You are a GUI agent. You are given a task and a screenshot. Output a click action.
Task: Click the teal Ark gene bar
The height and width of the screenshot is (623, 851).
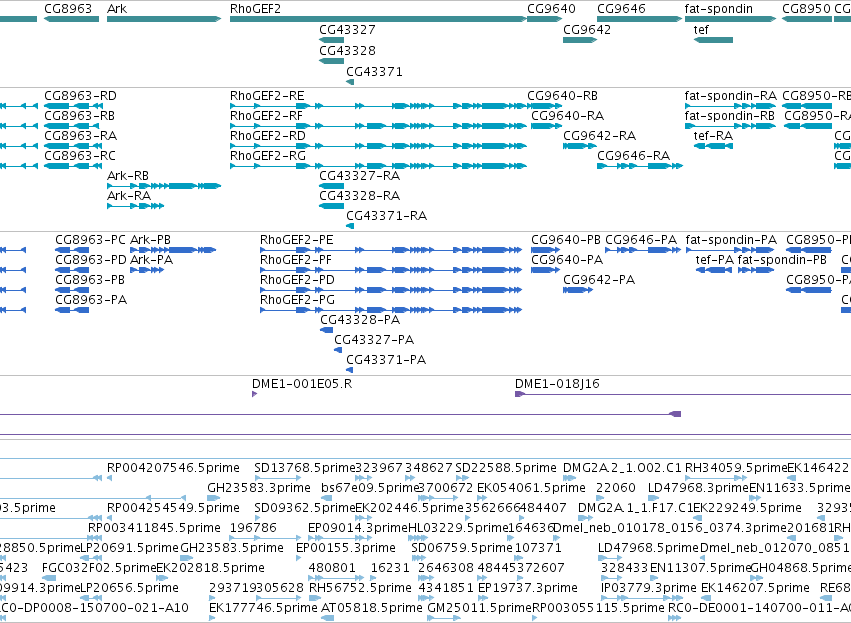point(164,19)
